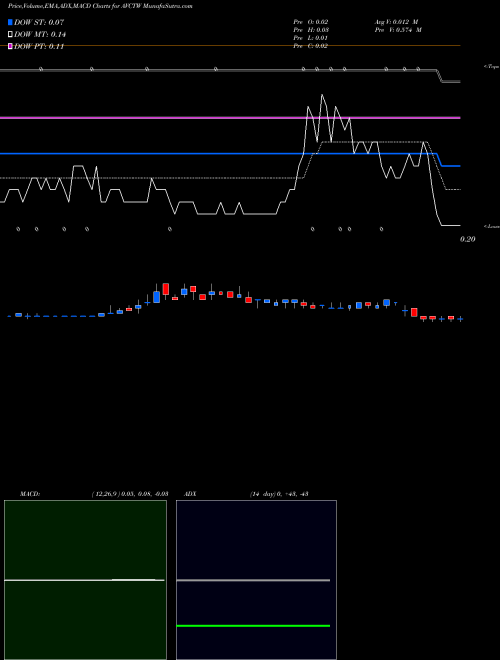Click the 'Pre L: 0.01' low value
The image size is (500, 660).
[x=311, y=38]
